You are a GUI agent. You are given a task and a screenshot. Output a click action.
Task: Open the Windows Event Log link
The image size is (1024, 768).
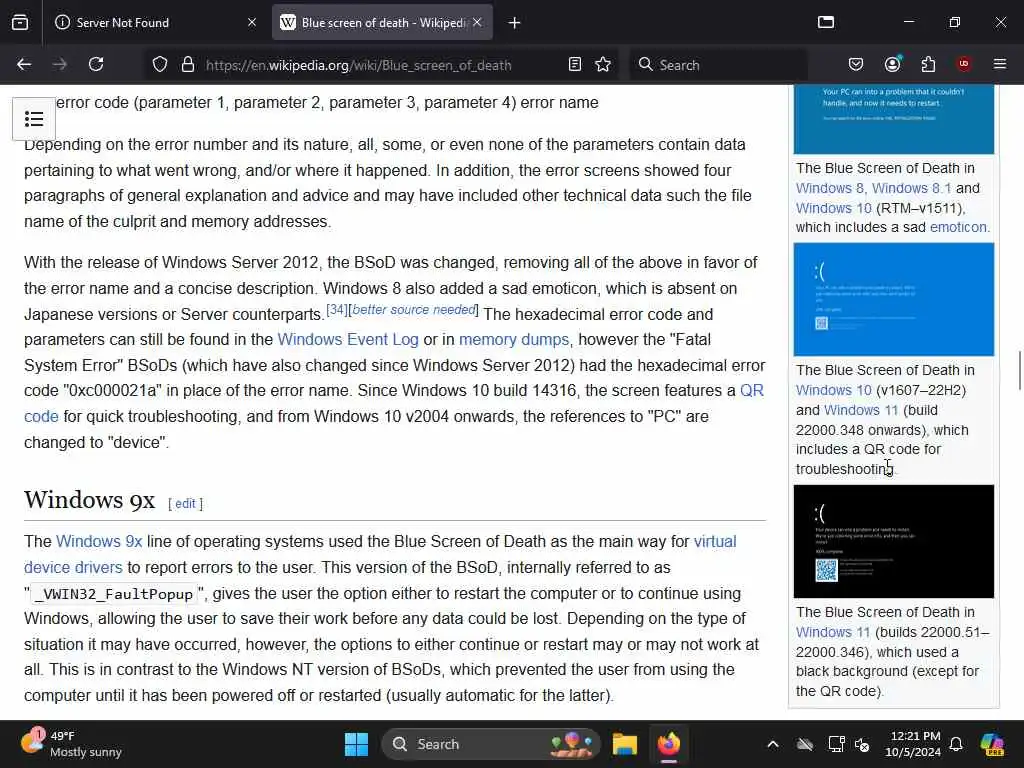tap(347, 340)
